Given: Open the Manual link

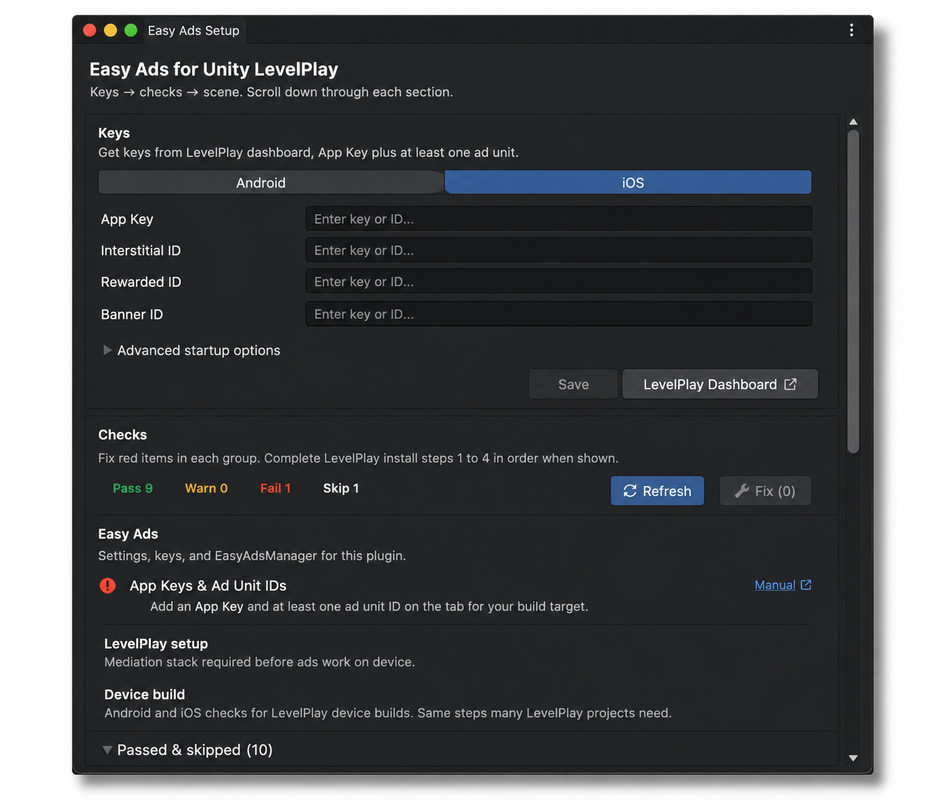Looking at the screenshot, I should (775, 585).
